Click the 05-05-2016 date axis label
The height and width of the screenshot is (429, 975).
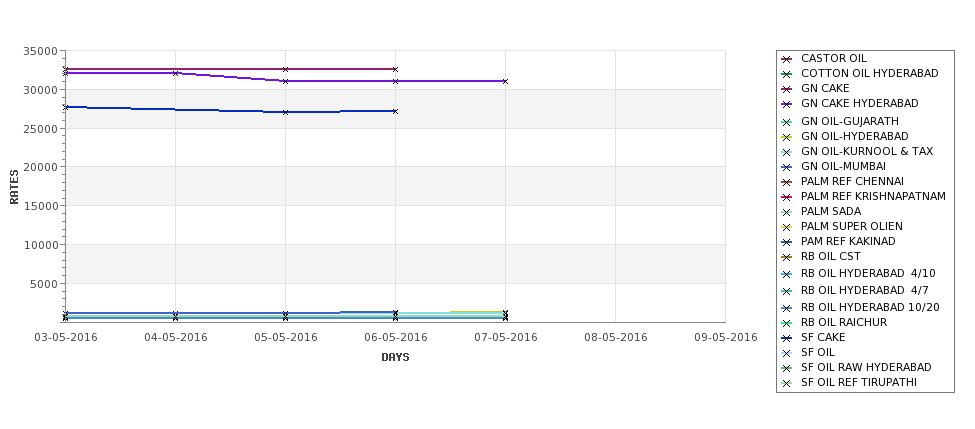285,337
